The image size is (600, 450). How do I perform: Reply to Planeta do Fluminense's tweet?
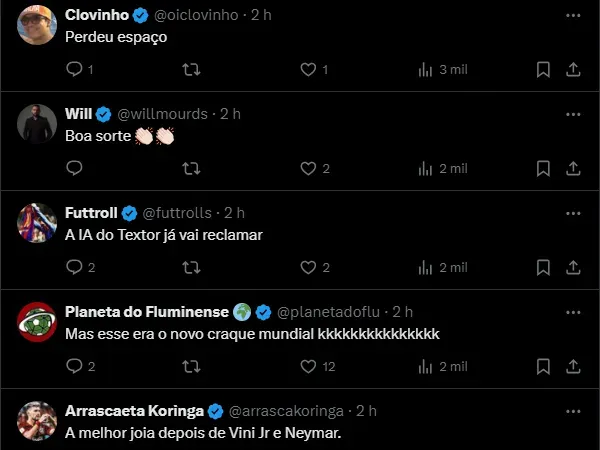(74, 366)
